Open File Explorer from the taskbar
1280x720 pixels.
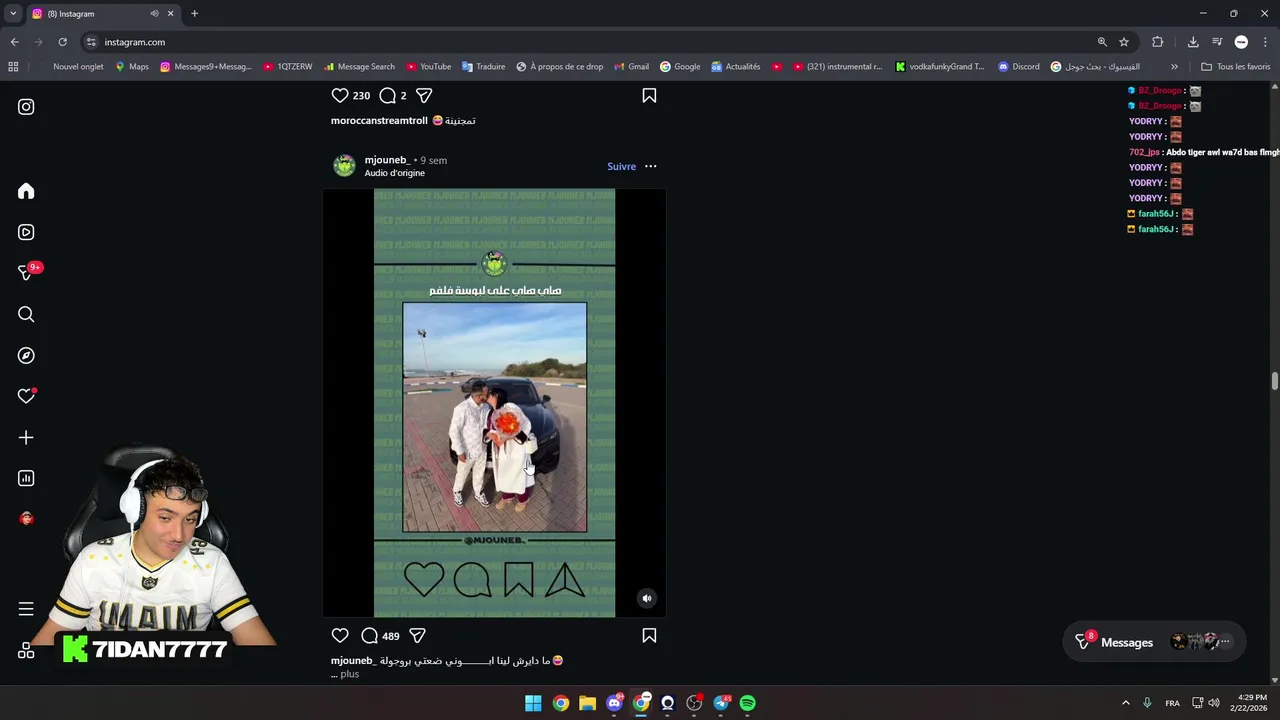(587, 703)
